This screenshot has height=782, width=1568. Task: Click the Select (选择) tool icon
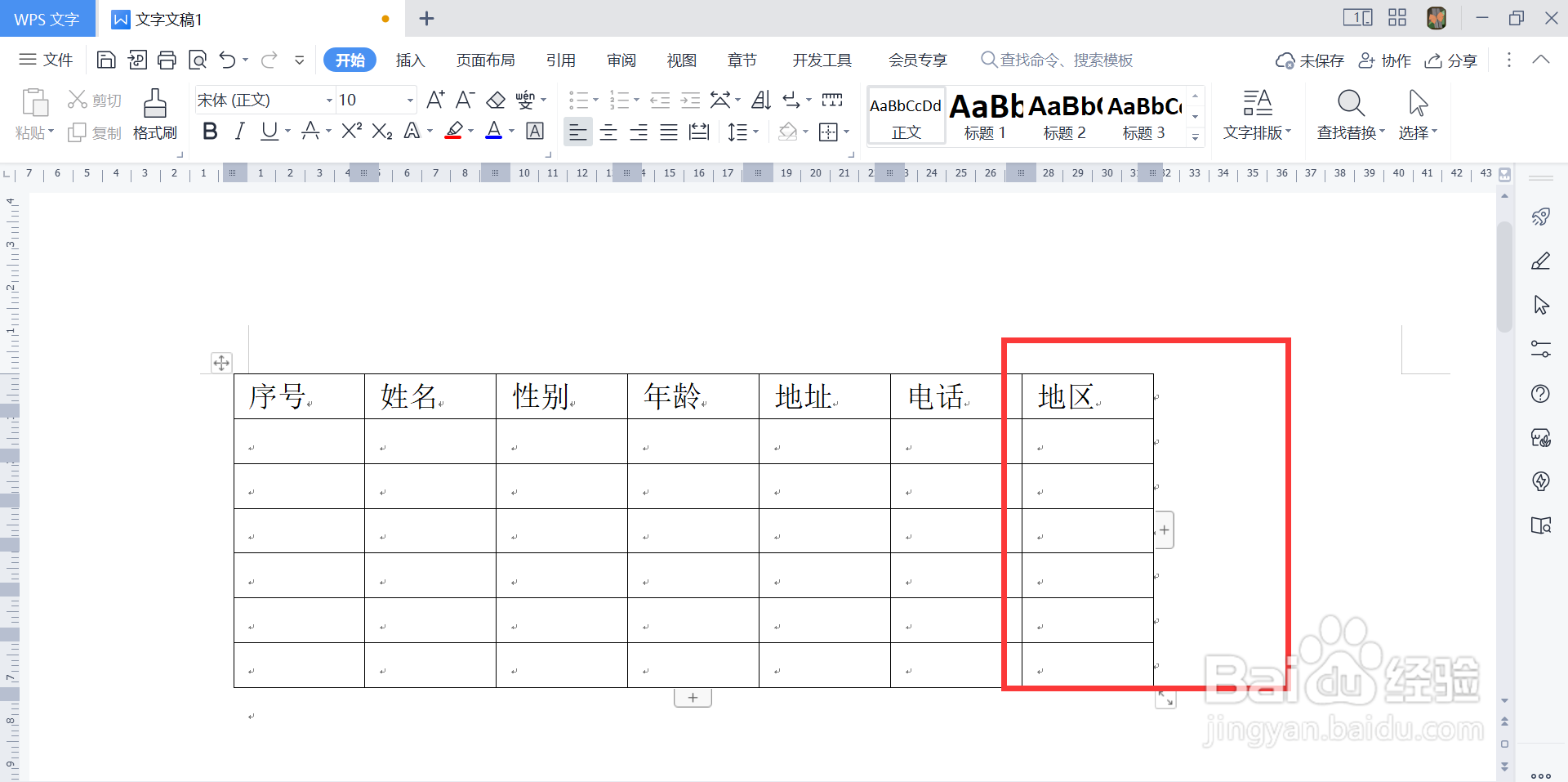point(1418,114)
